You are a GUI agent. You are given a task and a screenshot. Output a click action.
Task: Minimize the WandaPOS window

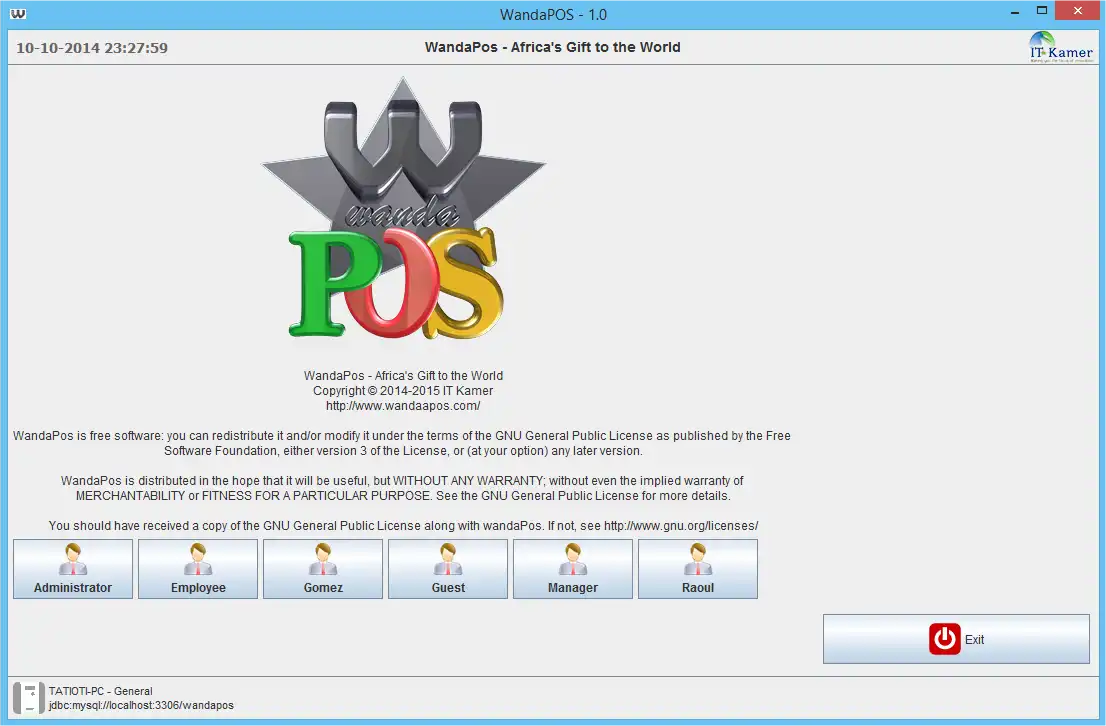click(x=1015, y=11)
